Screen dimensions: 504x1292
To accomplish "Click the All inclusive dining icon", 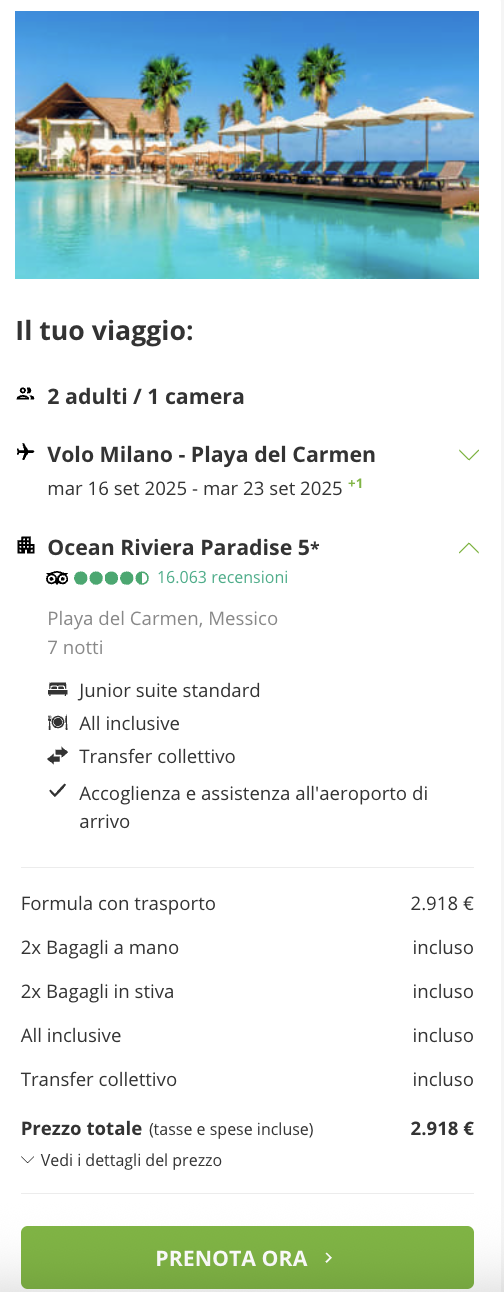I will click(58, 723).
